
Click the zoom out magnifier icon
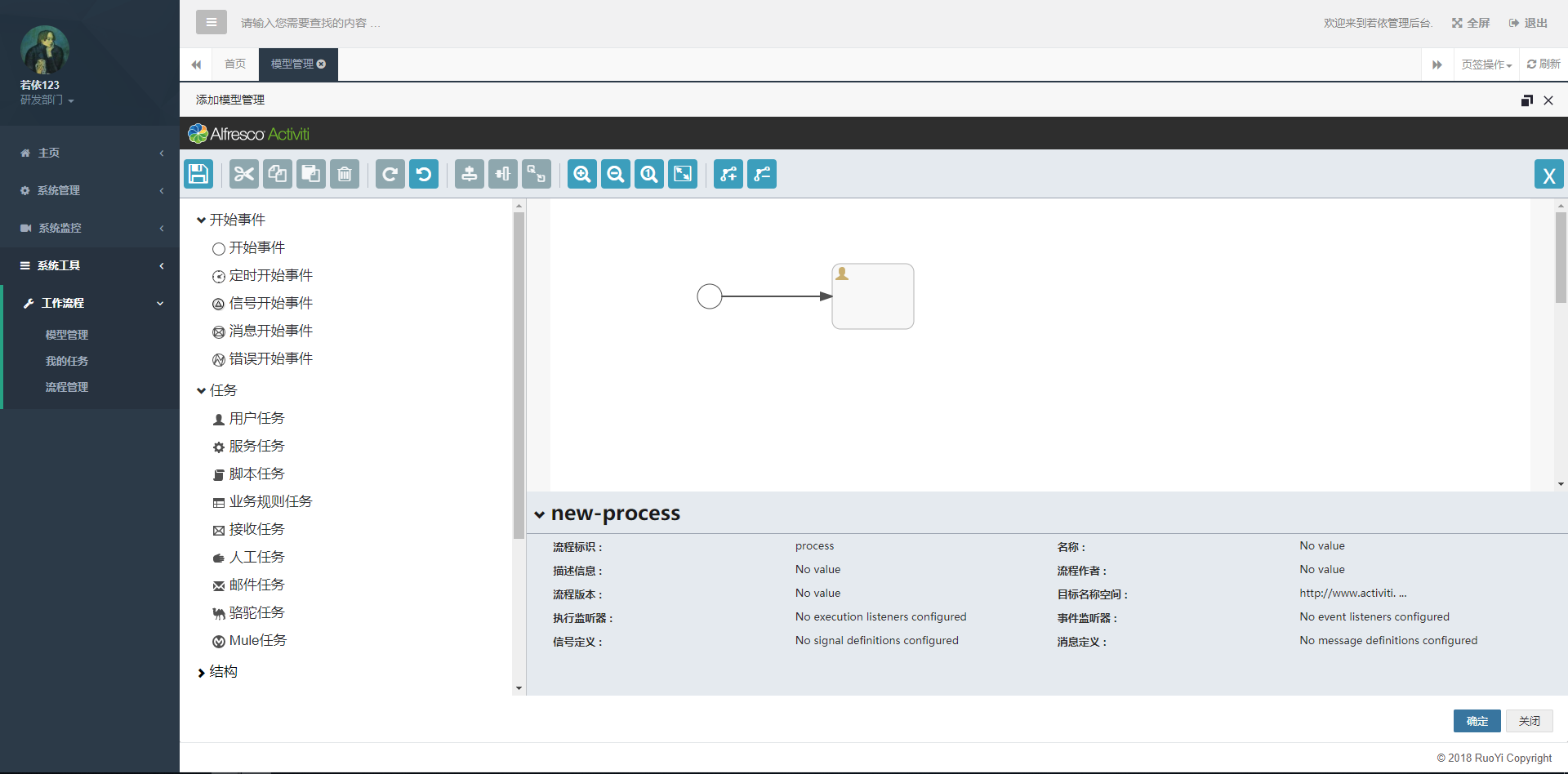(616, 174)
